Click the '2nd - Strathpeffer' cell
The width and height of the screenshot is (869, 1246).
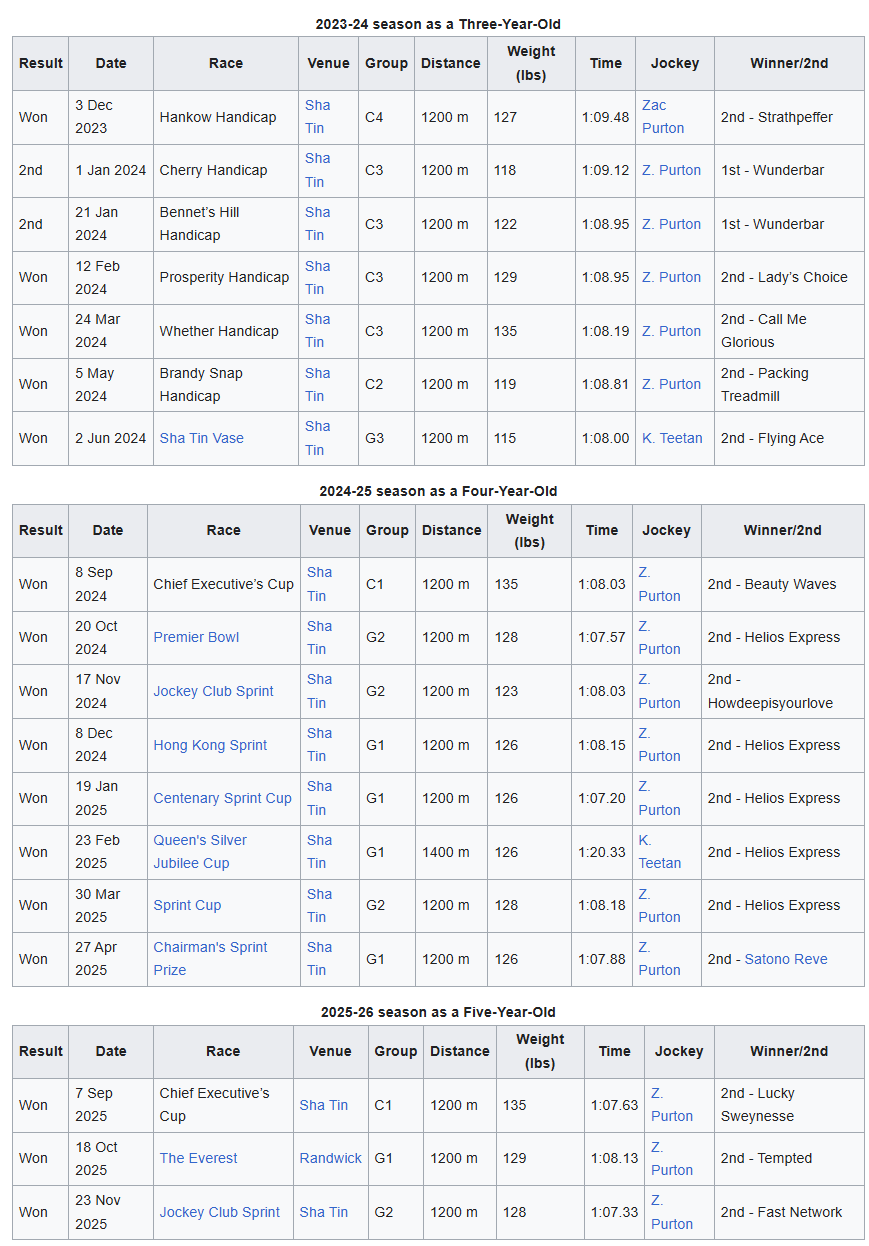tap(789, 117)
